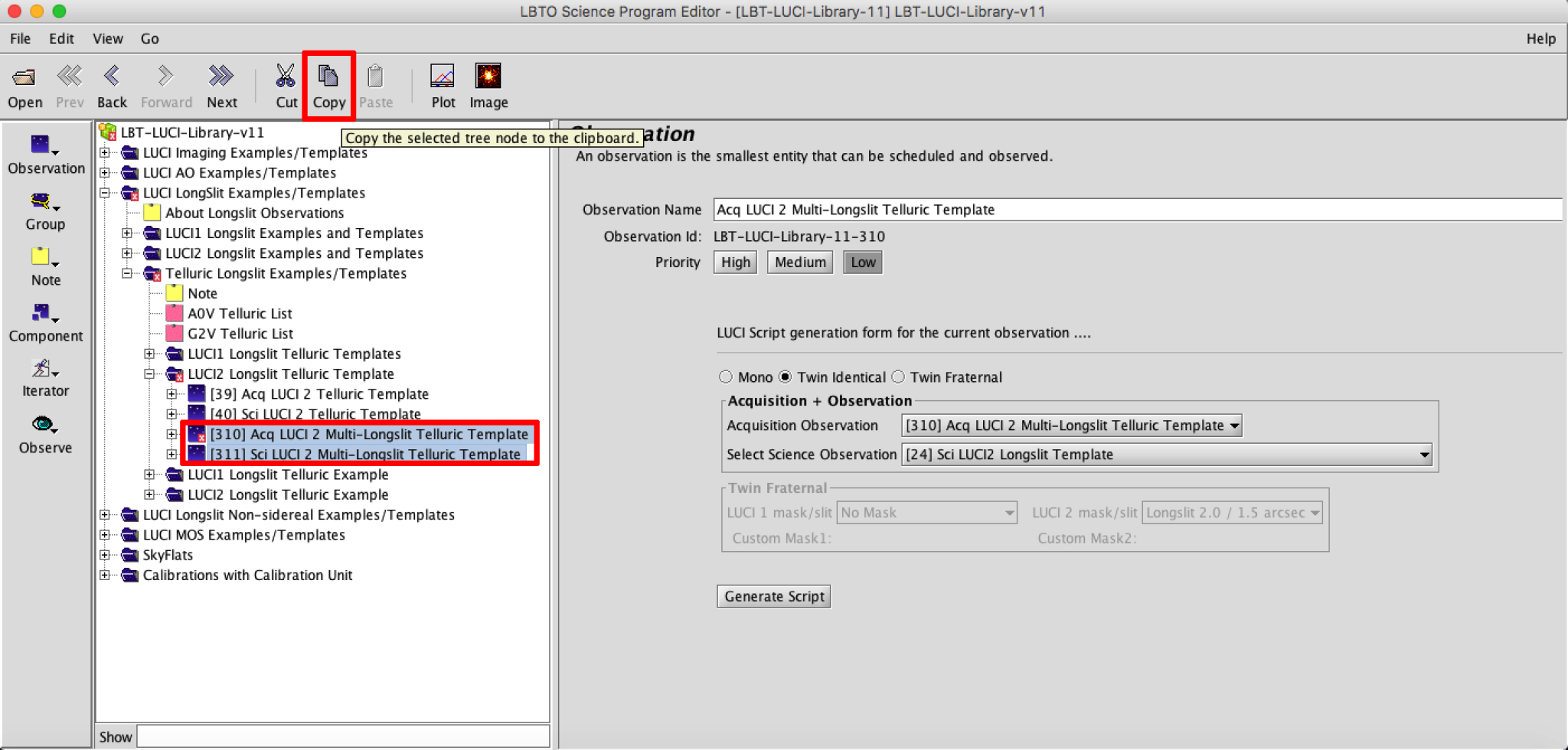Open the Acquisition Observation dropdown
Viewport: 1568px width, 750px height.
point(1071,426)
